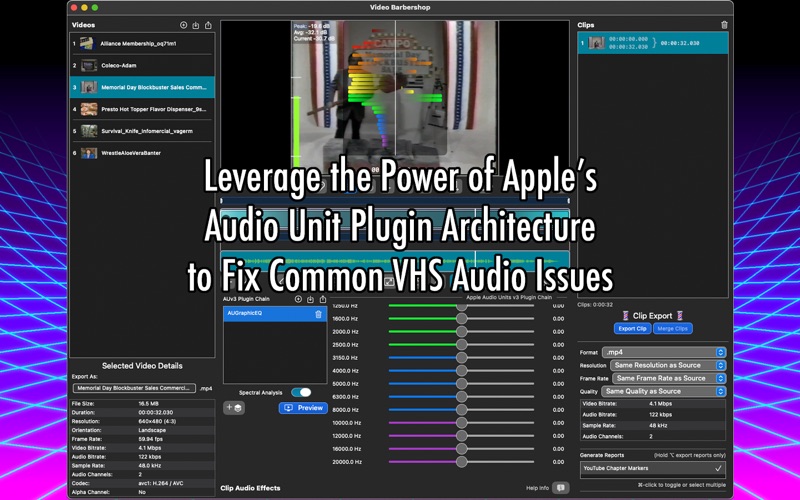Image resolution: width=800 pixels, height=500 pixels.
Task: Adjust the 2500.0 Hz EQ slider
Action: [461, 345]
